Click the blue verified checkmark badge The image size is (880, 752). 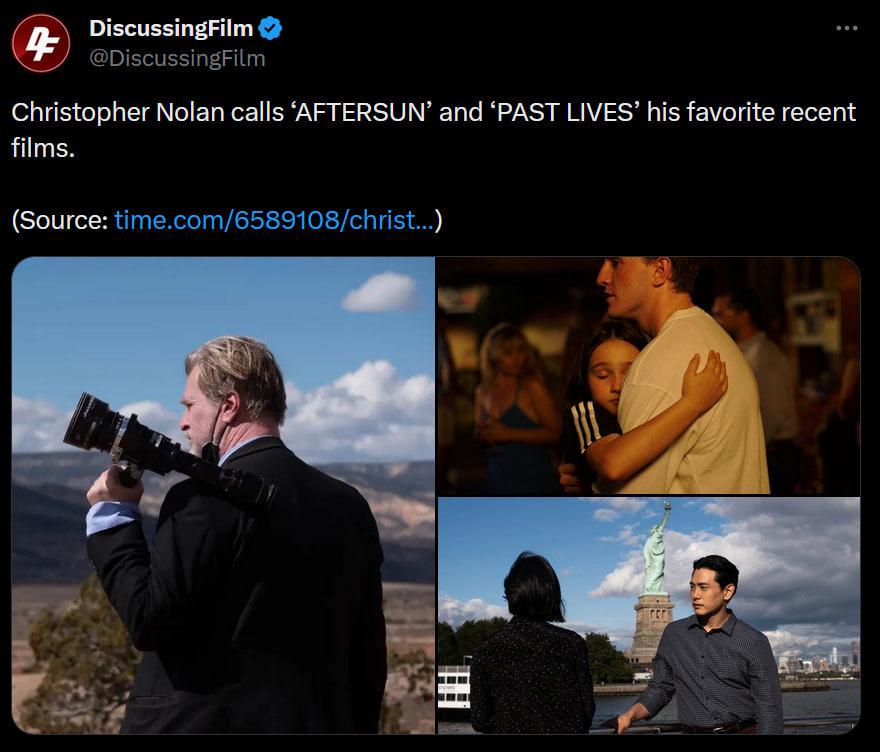(x=271, y=28)
